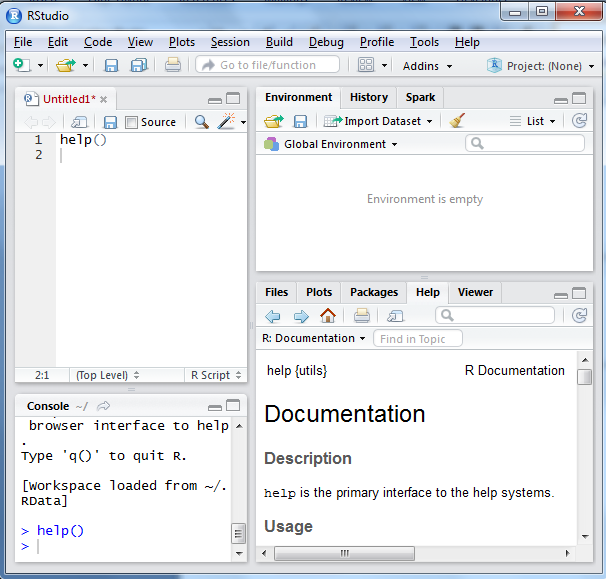Print the help topic using printer icon
606x579 pixels.
point(362,316)
